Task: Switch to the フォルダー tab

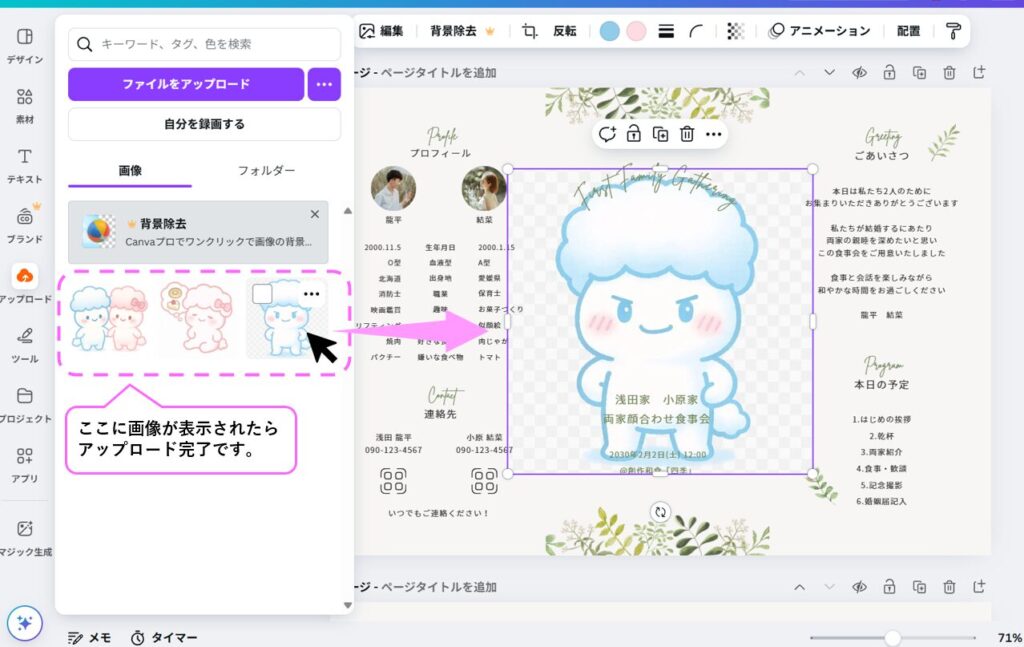Action: [x=266, y=171]
